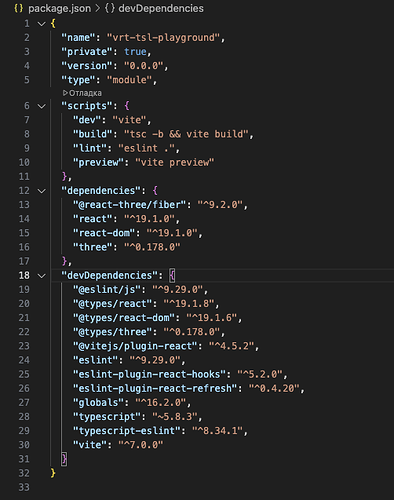Fold the devDependencies section chevron
This screenshot has height=500, width=394.
coord(42,276)
